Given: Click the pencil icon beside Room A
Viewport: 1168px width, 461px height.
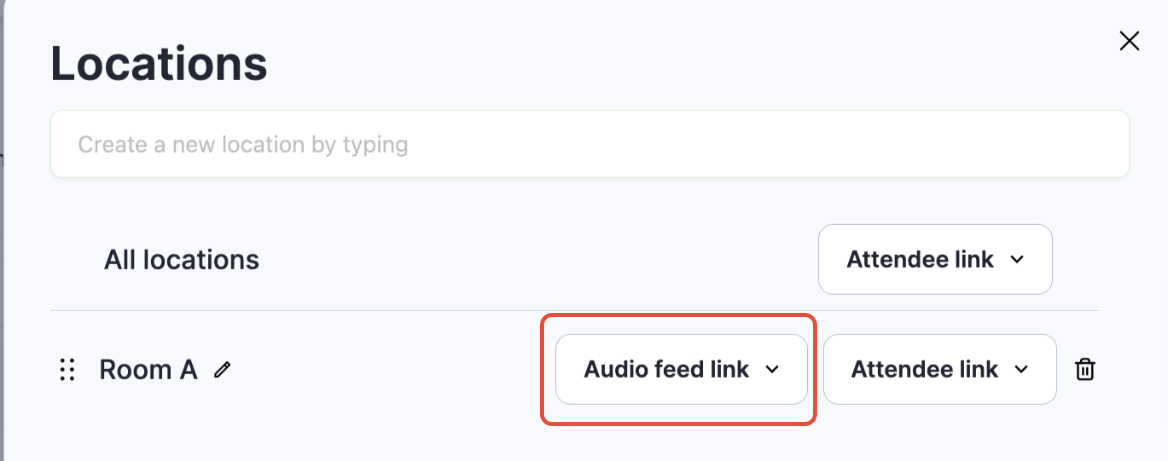Looking at the screenshot, I should [x=222, y=370].
